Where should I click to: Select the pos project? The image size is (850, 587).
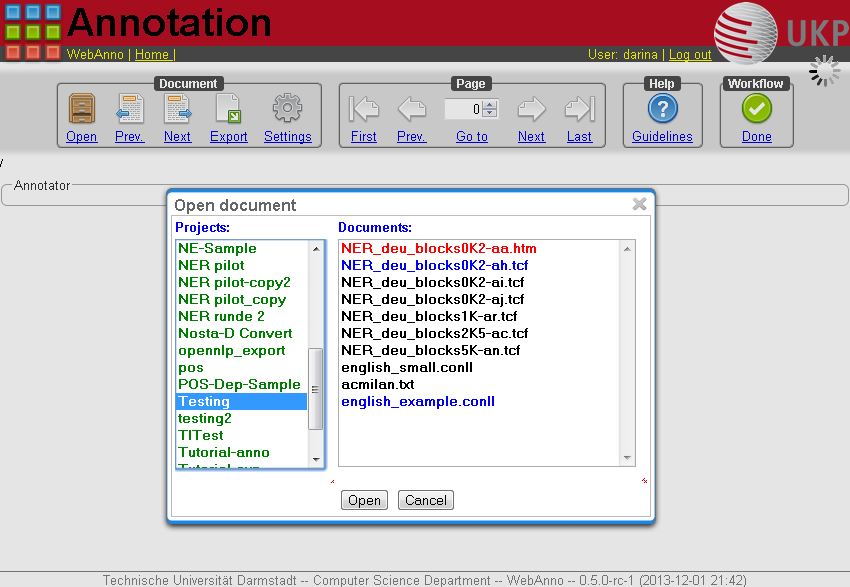[x=242, y=367]
